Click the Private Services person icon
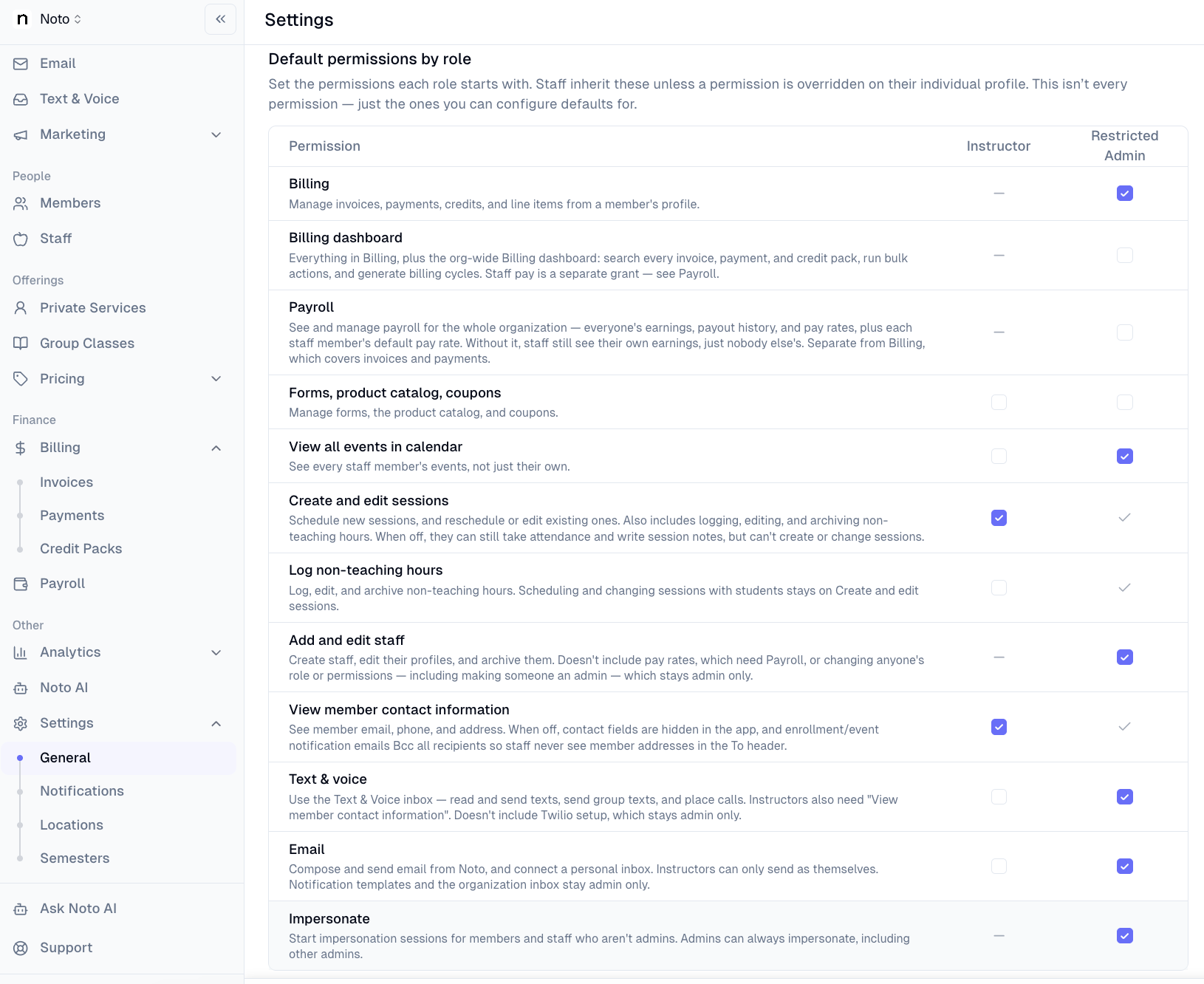This screenshot has width=1204, height=984. pyautogui.click(x=21, y=308)
